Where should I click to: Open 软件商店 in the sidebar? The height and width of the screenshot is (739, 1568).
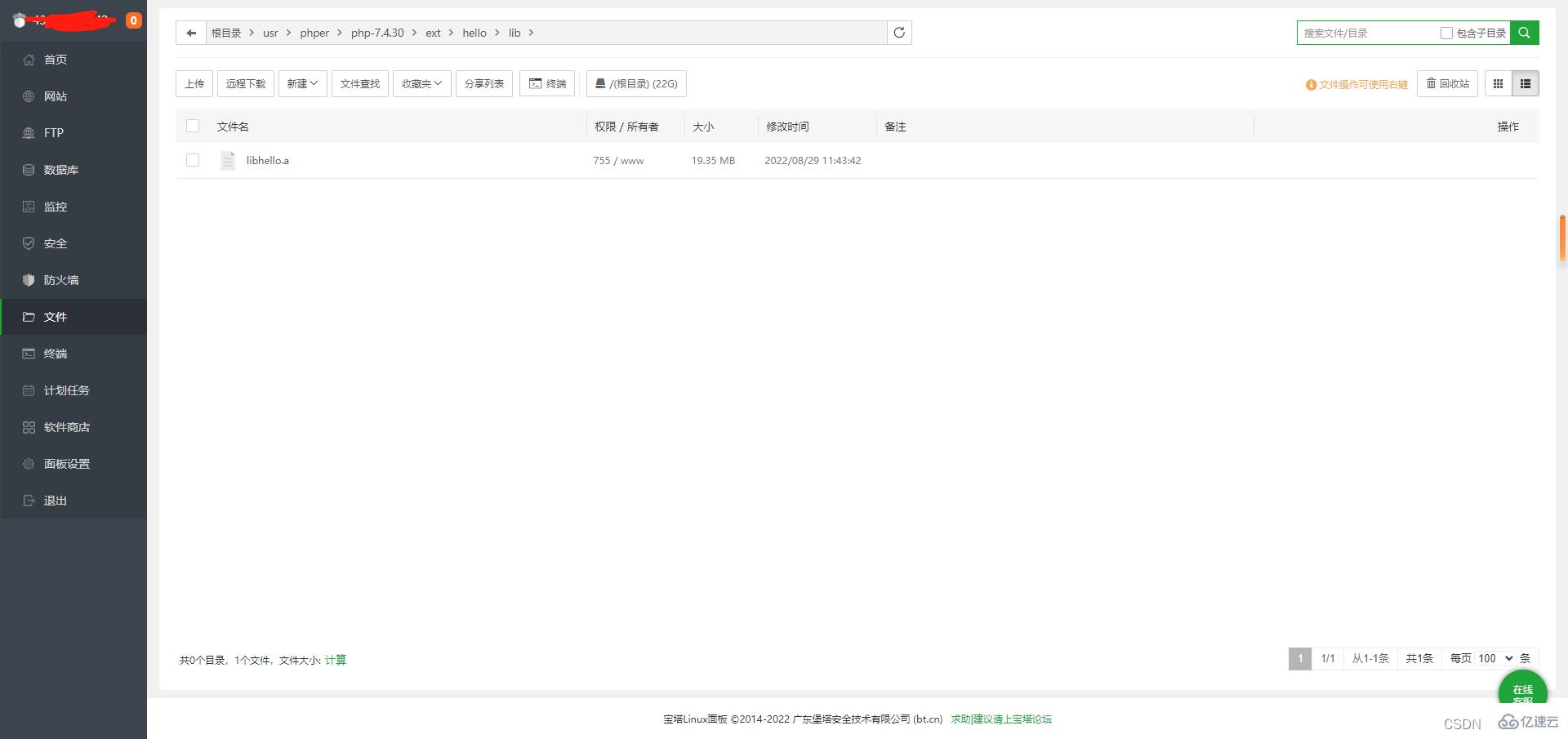[x=73, y=427]
